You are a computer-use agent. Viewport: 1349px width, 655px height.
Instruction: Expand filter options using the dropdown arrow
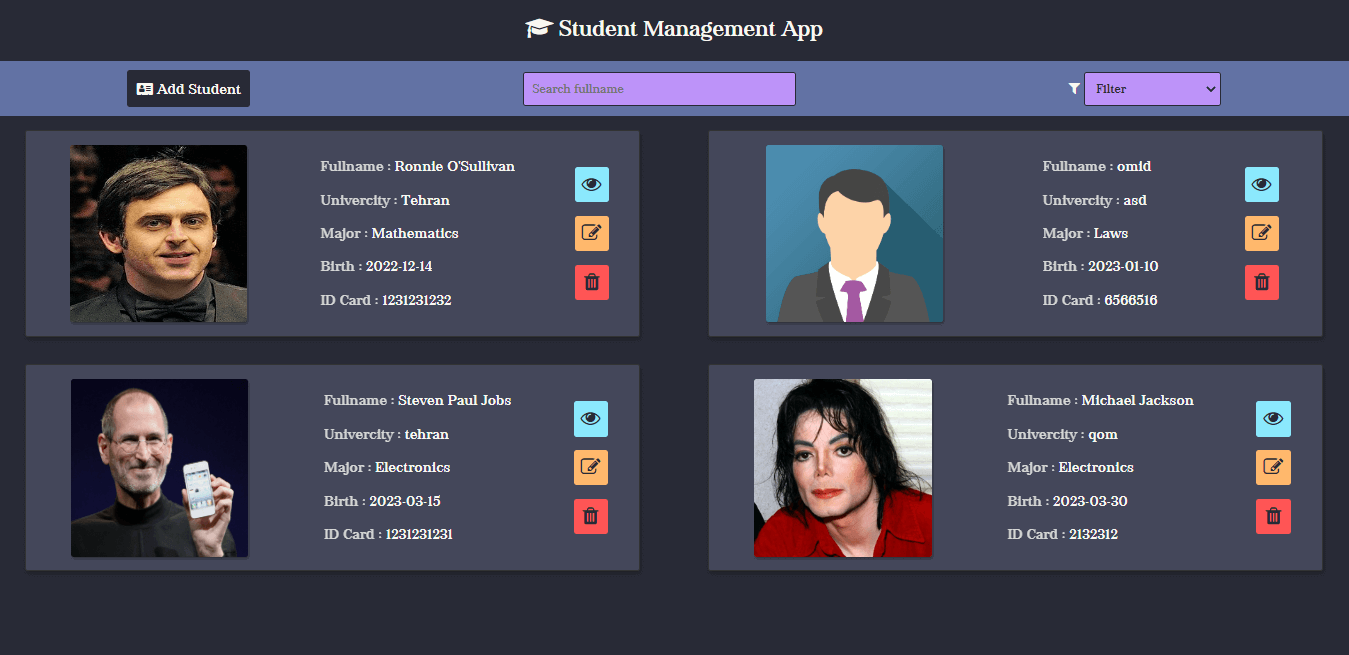point(1207,88)
